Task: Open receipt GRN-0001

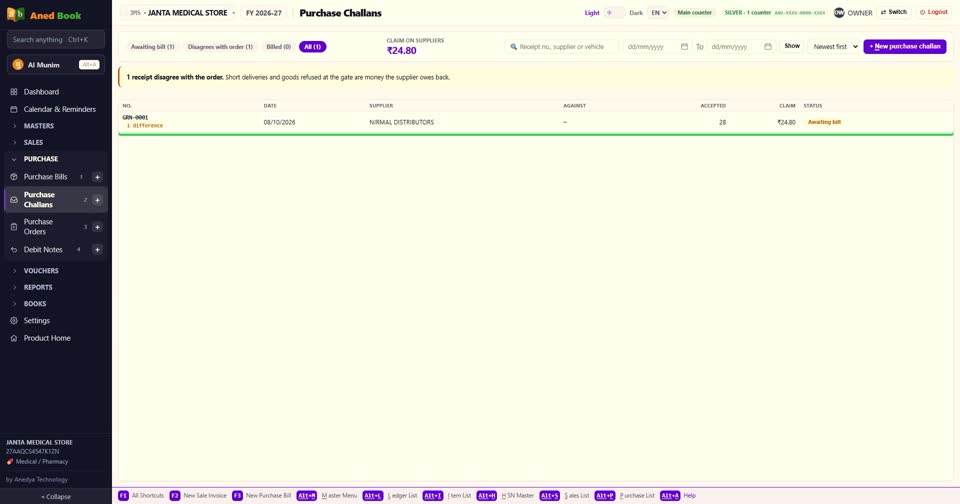Action: [x=135, y=118]
